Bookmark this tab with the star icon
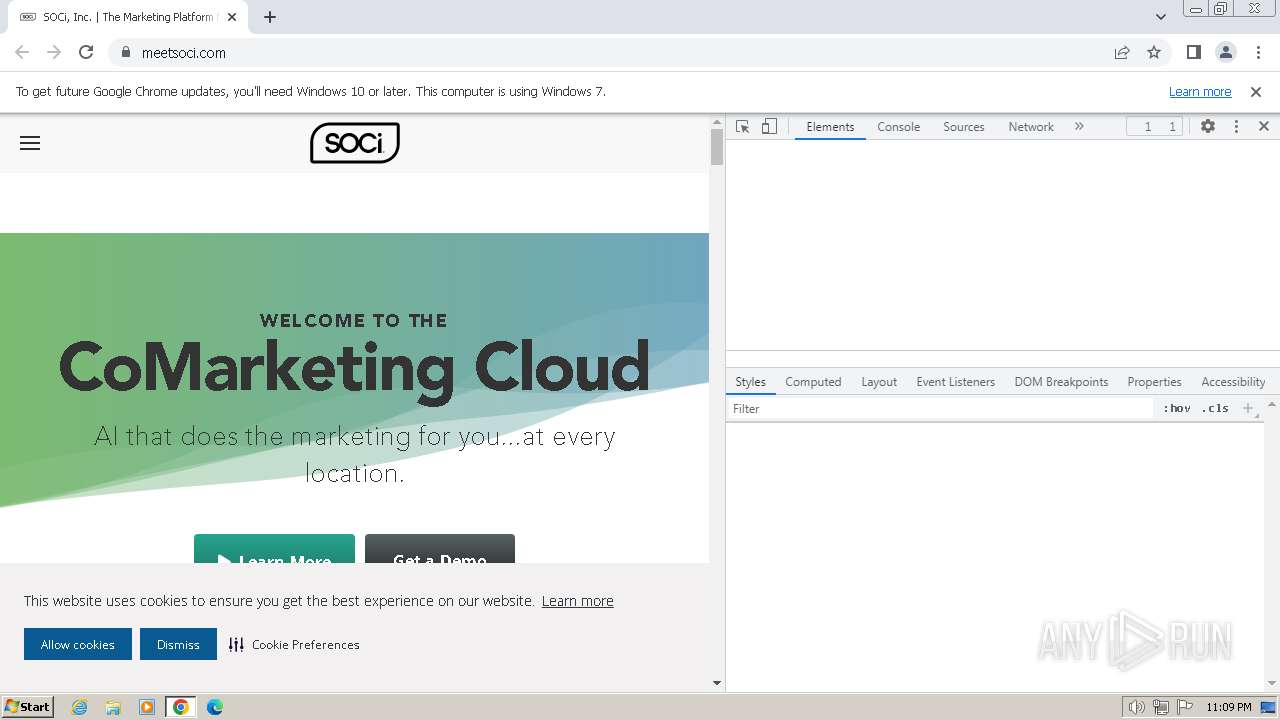This screenshot has width=1280, height=720. tap(1154, 52)
